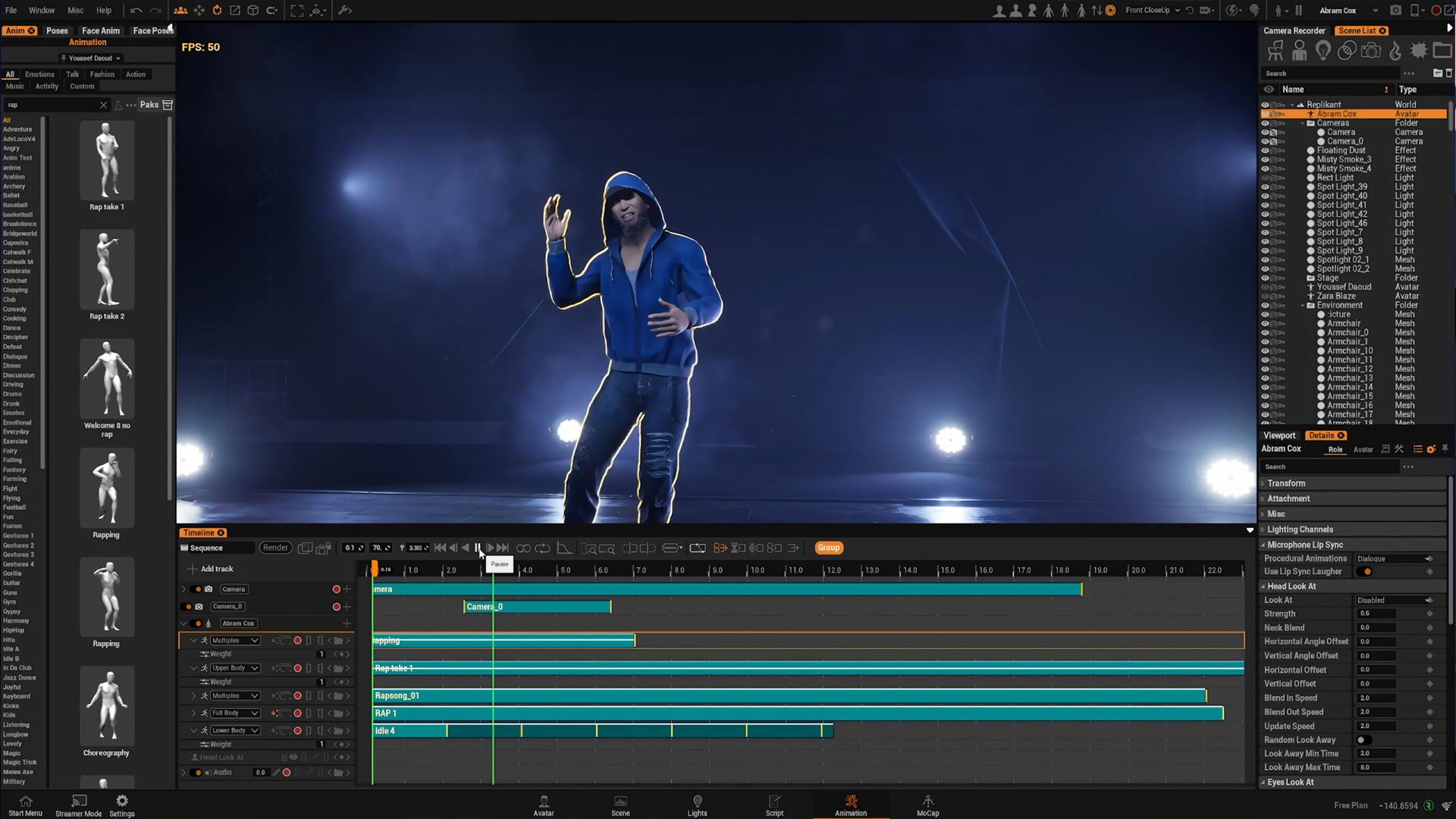1456x819 pixels.
Task: Open Full Body layer dropdown
Action: click(x=235, y=714)
